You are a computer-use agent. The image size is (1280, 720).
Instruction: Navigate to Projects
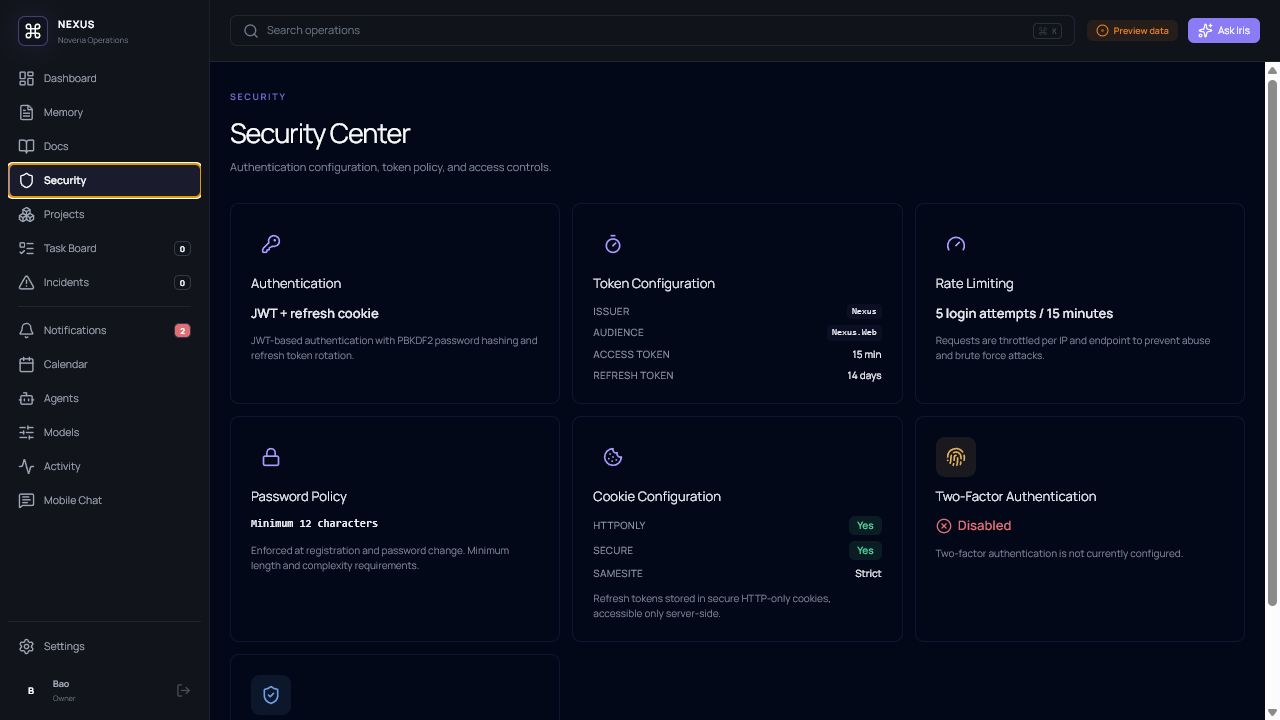pyautogui.click(x=105, y=214)
